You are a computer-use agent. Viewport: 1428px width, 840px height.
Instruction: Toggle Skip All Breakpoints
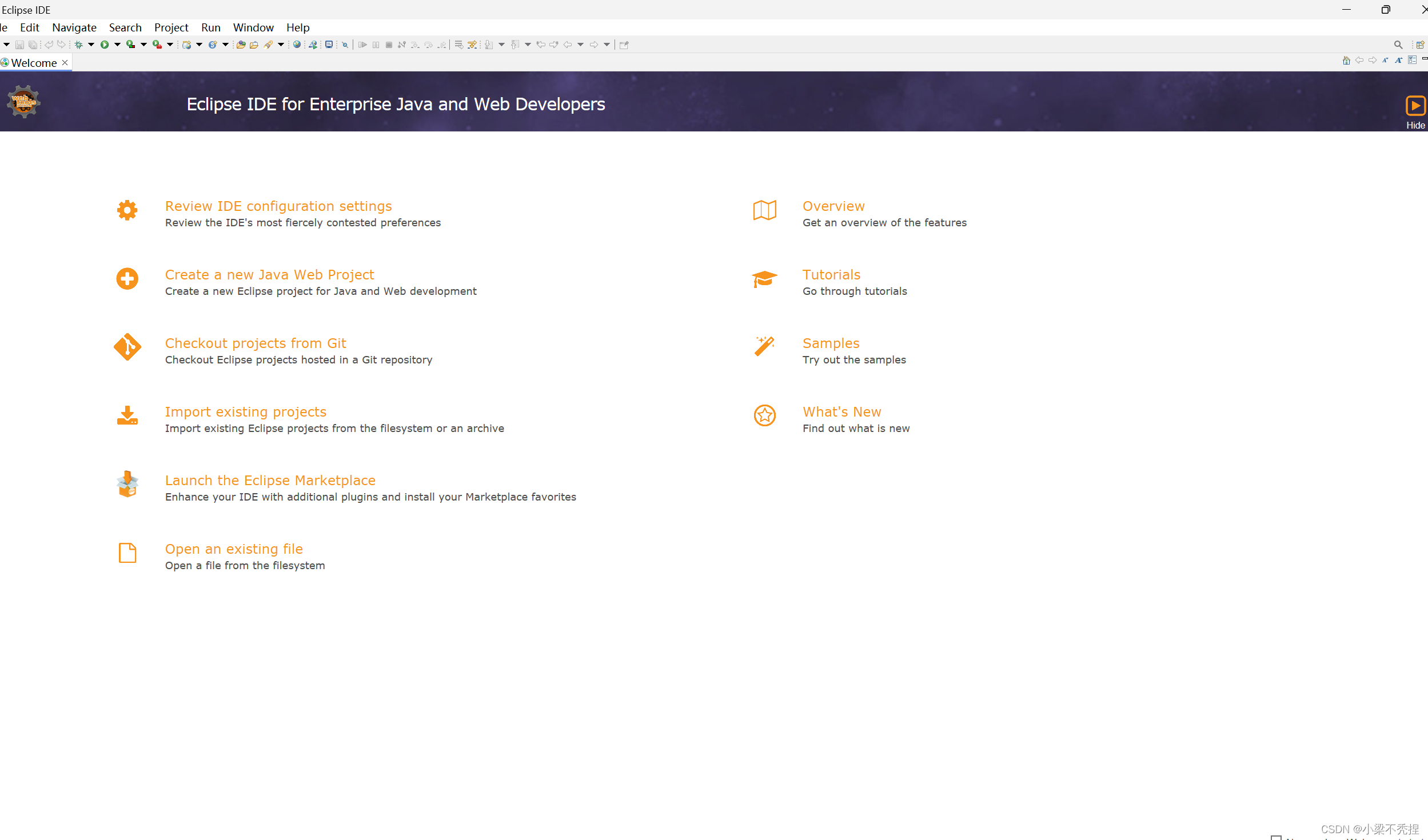345,45
